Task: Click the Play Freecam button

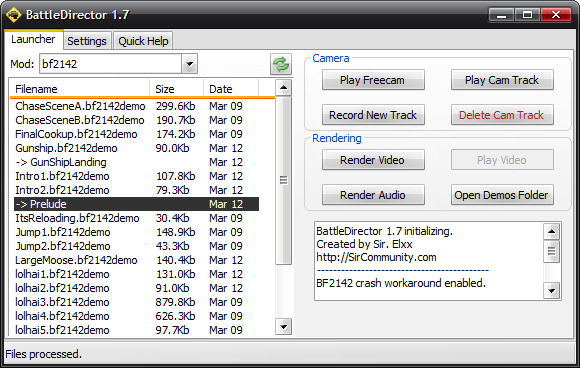Action: [x=373, y=80]
